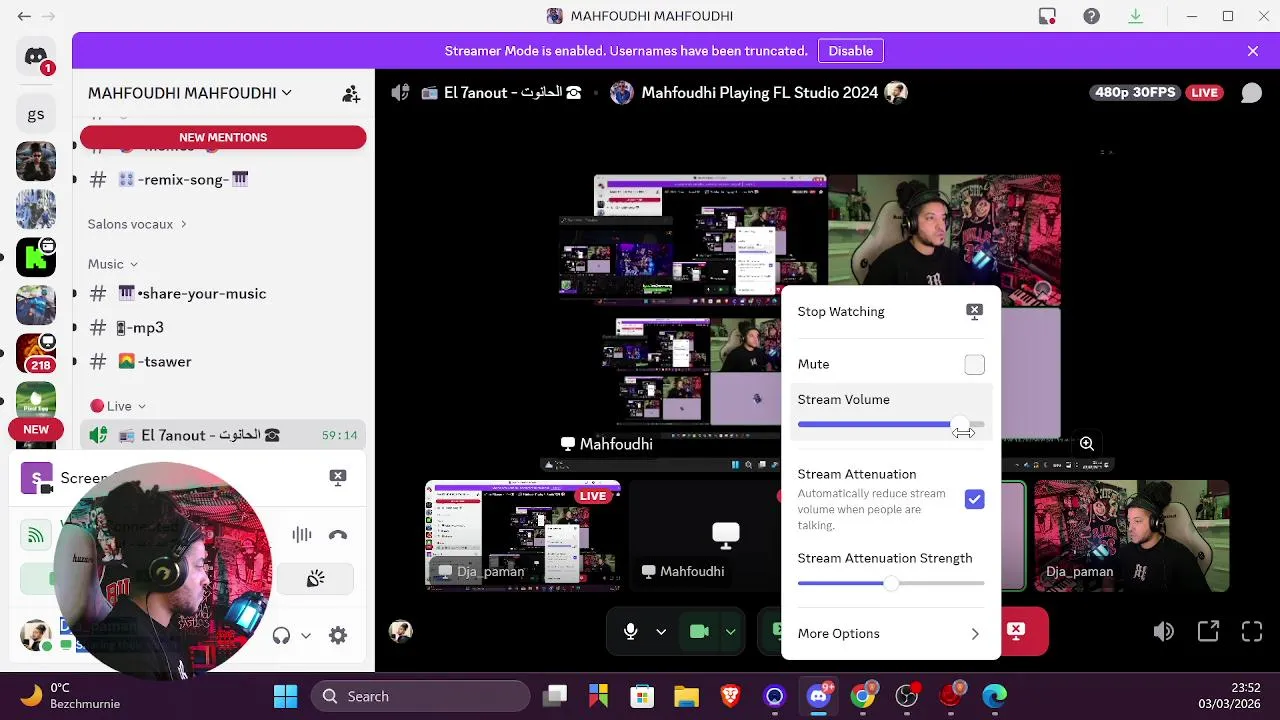Open Microsoft Store from taskbar
Image resolution: width=1280 pixels, height=720 pixels.
[642, 696]
